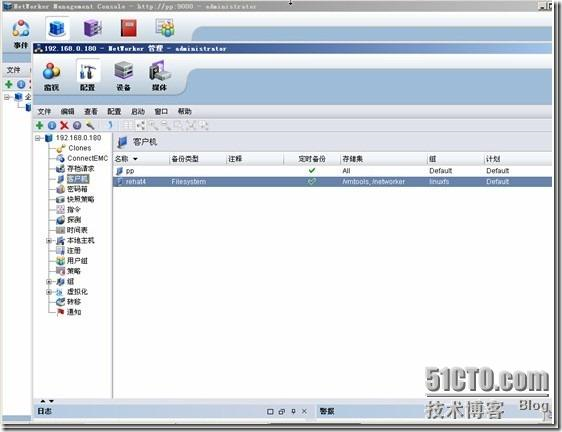The height and width of the screenshot is (432, 562).
Task: Click the blue info properties icon
Action: (52, 125)
